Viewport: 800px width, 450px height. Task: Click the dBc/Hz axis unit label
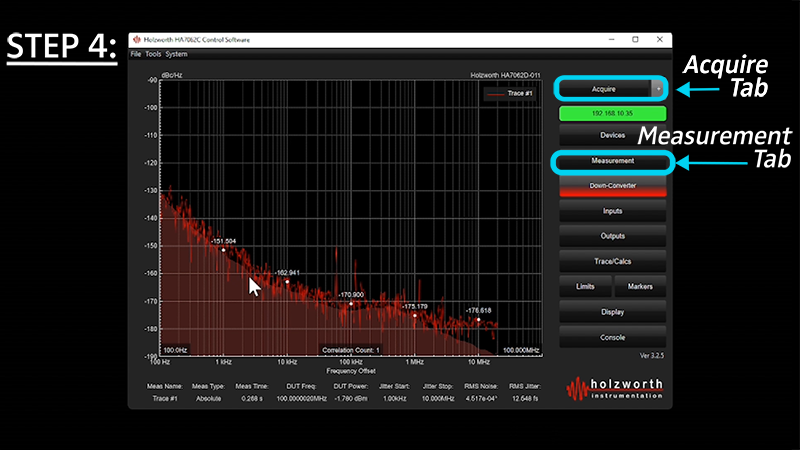coord(172,75)
